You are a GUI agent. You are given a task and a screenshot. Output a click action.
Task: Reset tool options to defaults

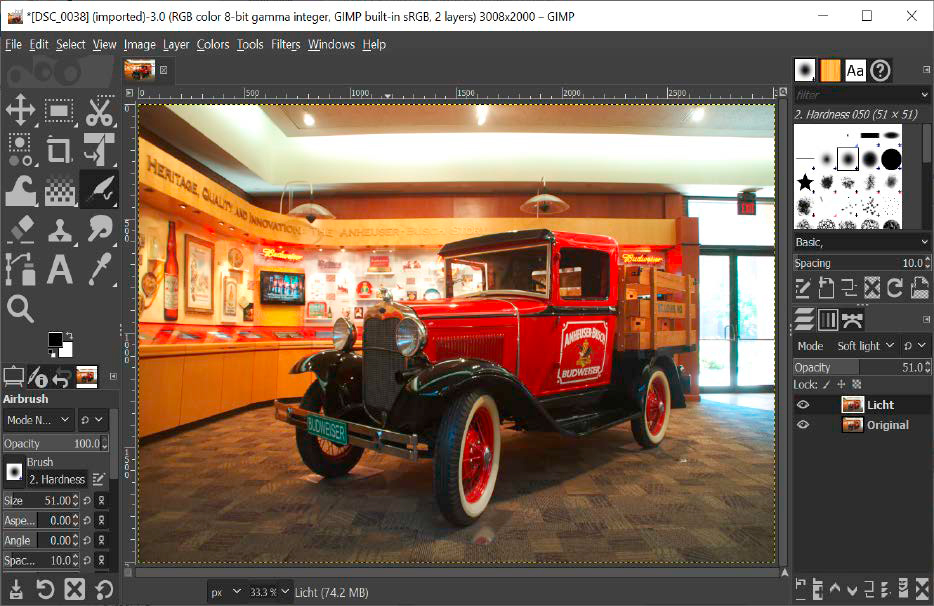(x=104, y=589)
